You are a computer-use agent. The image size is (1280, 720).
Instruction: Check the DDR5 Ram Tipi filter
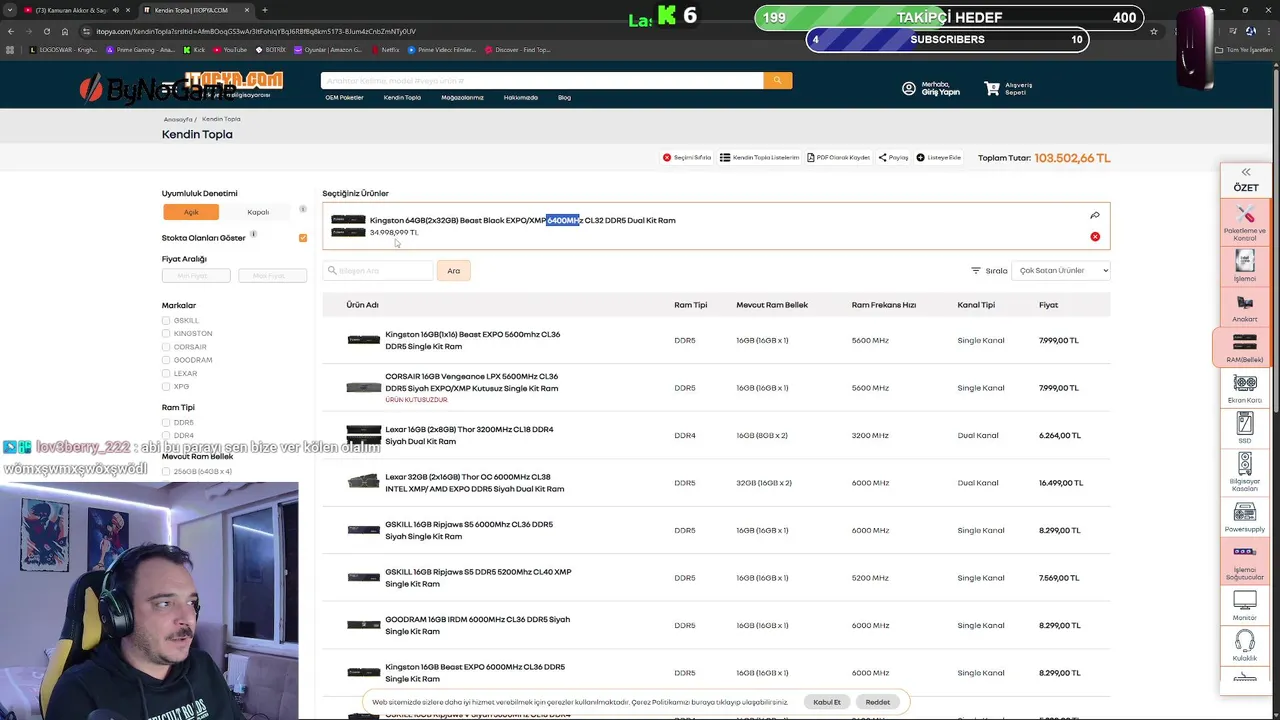[166, 422]
